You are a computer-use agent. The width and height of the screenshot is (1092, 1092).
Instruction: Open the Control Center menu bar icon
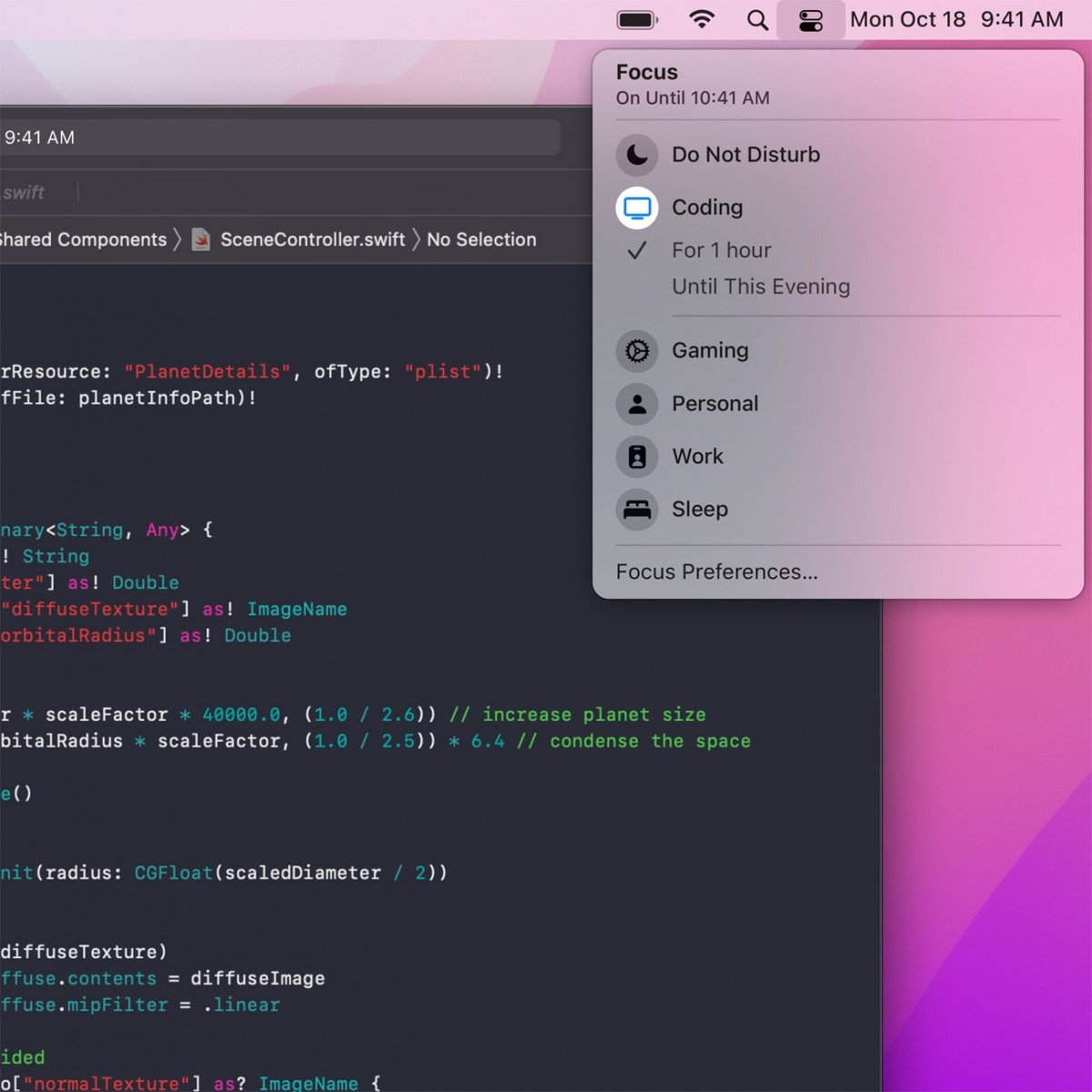[811, 19]
